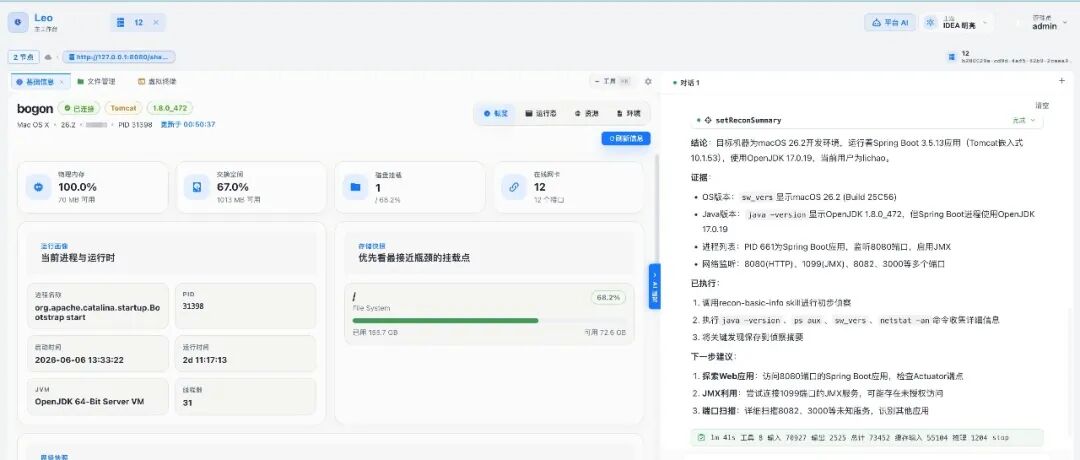Click the netstat -an code snippet
This screenshot has width=1080, height=460.
point(905,320)
